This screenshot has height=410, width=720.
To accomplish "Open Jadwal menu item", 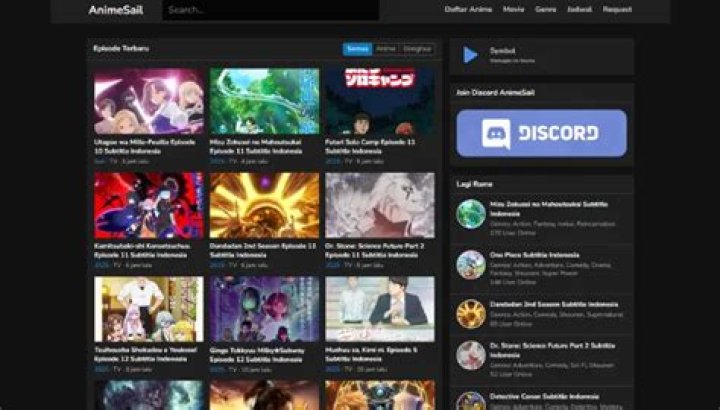I will click(579, 9).
